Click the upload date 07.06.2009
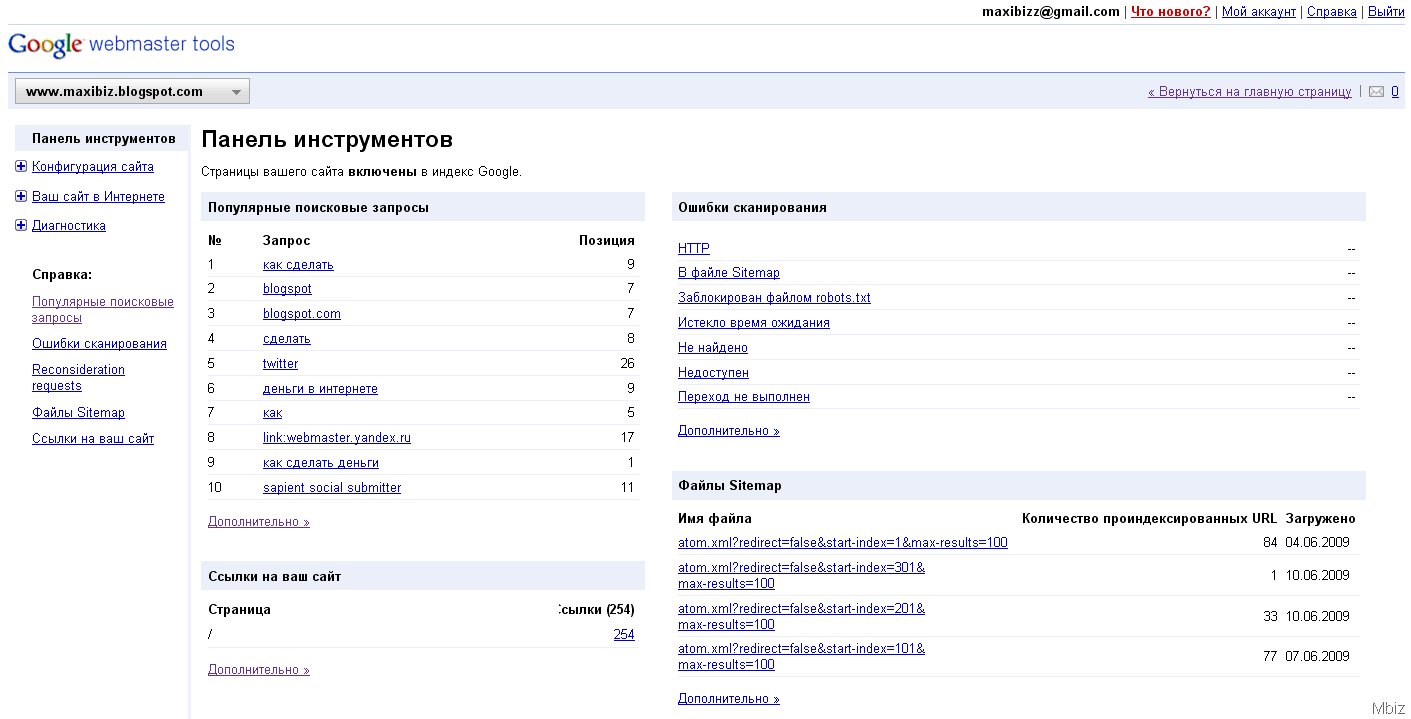This screenshot has width=1411, height=719. [1318, 657]
